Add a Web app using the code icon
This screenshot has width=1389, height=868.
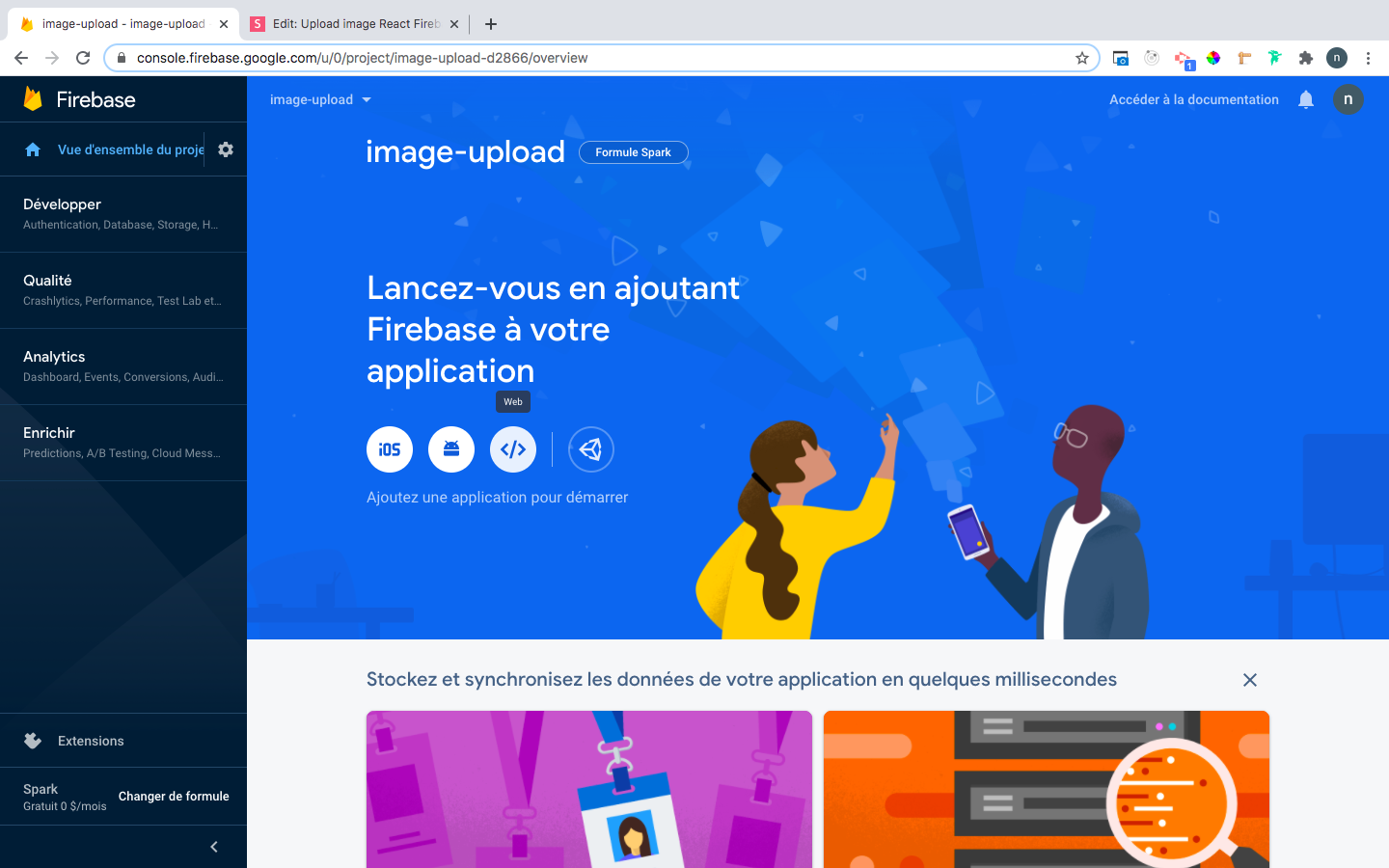[x=513, y=449]
